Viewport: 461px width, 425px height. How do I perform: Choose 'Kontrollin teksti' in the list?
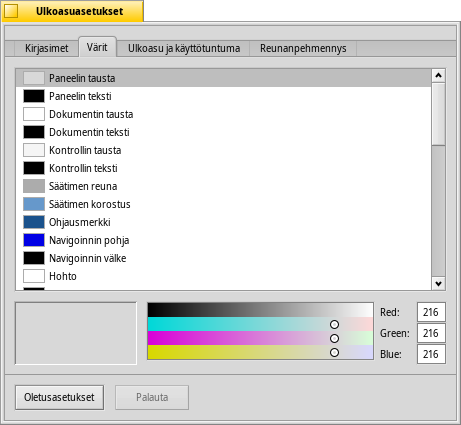(x=223, y=168)
